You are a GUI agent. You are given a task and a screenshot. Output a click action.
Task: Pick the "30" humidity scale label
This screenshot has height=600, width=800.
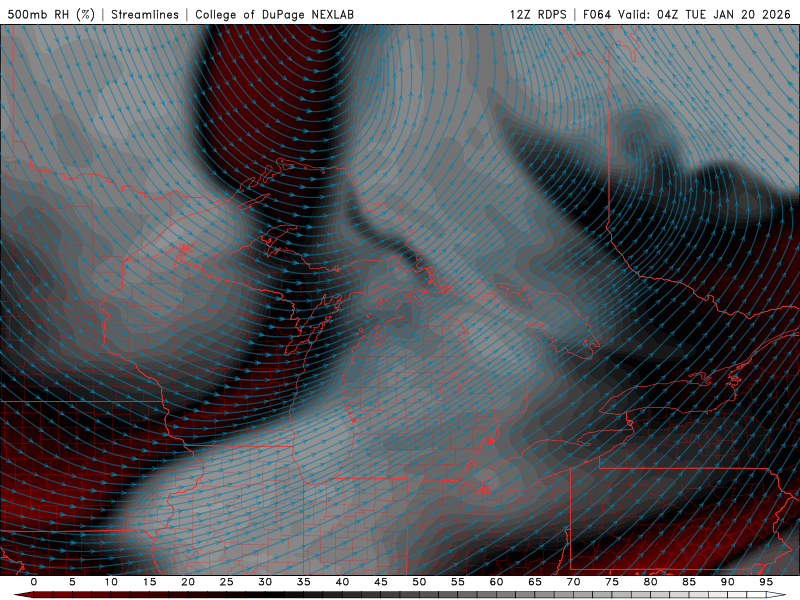click(x=265, y=582)
